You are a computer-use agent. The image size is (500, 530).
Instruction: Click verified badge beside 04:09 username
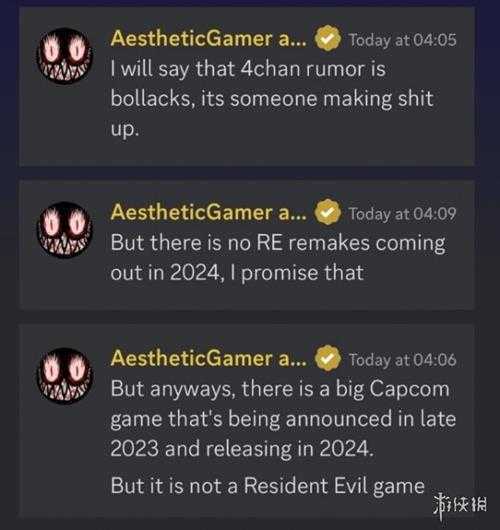point(328,213)
